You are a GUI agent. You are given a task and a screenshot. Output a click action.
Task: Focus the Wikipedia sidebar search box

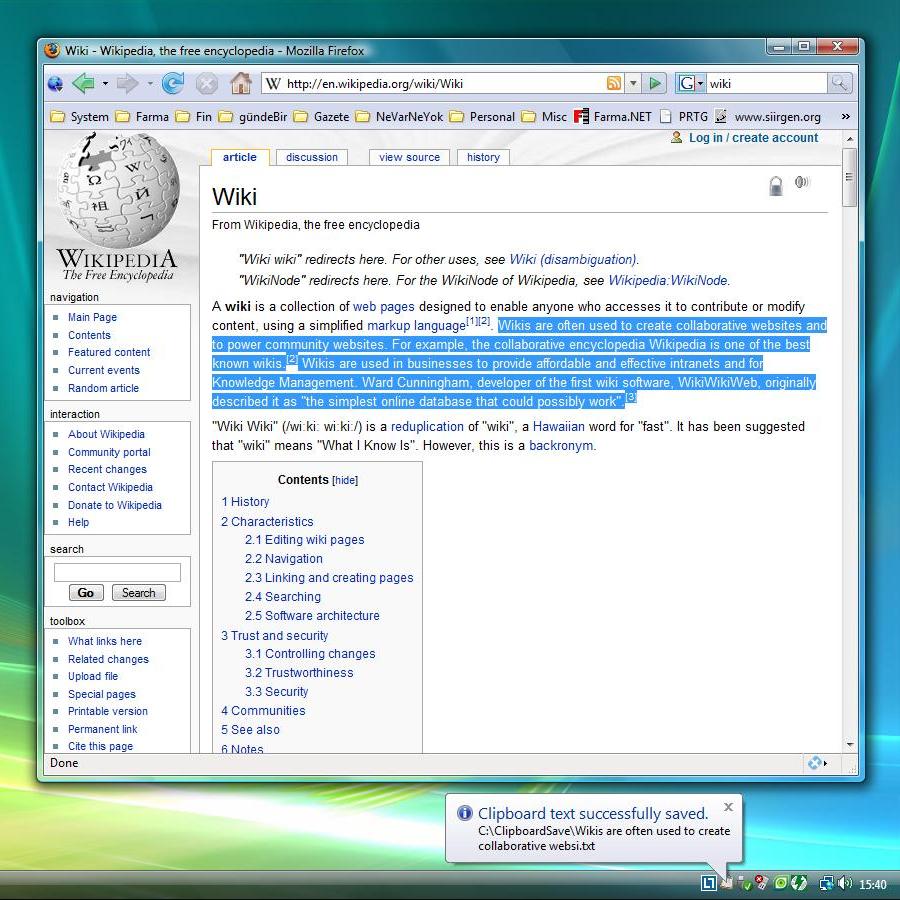[x=117, y=572]
